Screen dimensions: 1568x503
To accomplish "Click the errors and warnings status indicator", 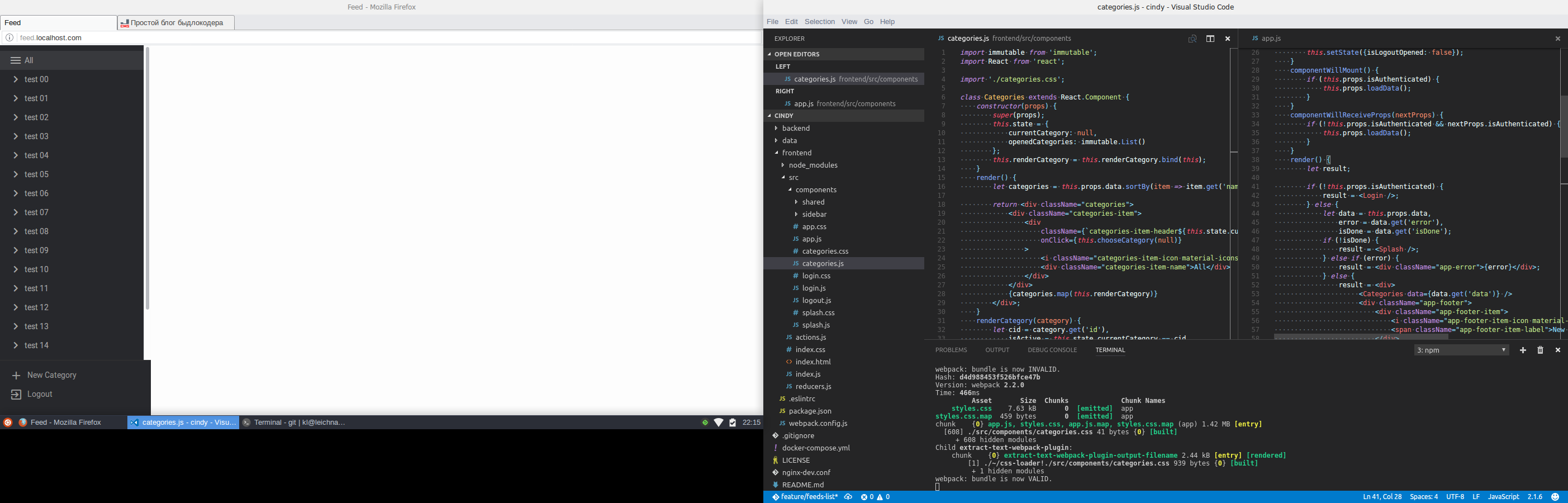I will pyautogui.click(x=875, y=497).
